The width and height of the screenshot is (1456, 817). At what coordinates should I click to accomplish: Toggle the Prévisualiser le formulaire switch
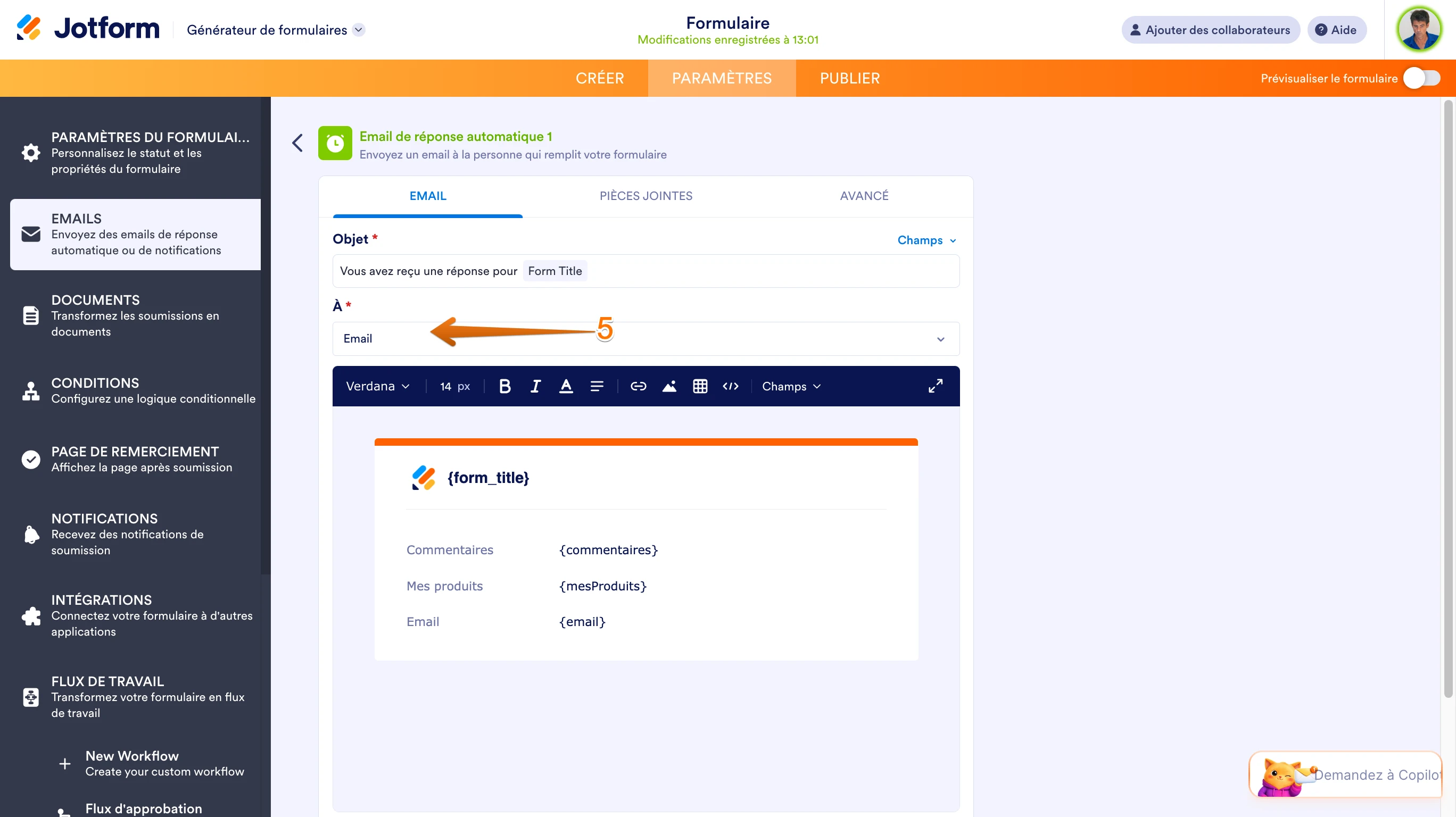click(1422, 78)
